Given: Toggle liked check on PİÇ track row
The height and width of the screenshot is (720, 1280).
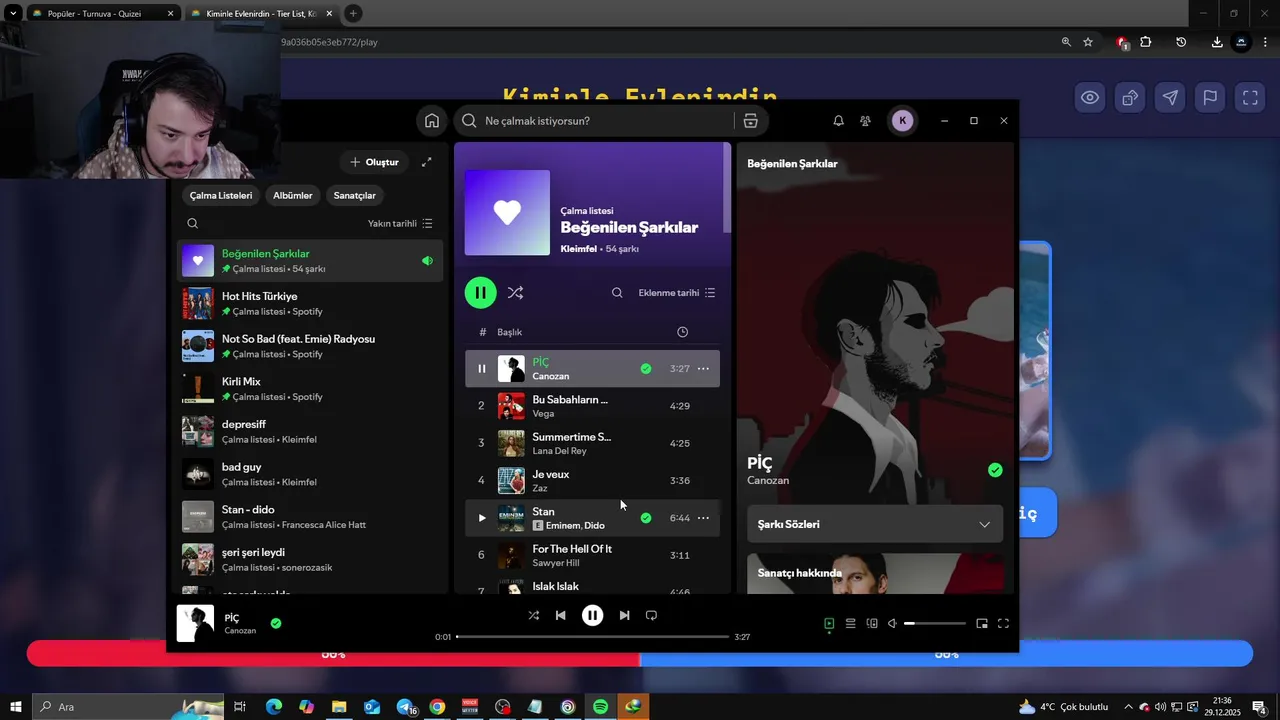Looking at the screenshot, I should (646, 369).
